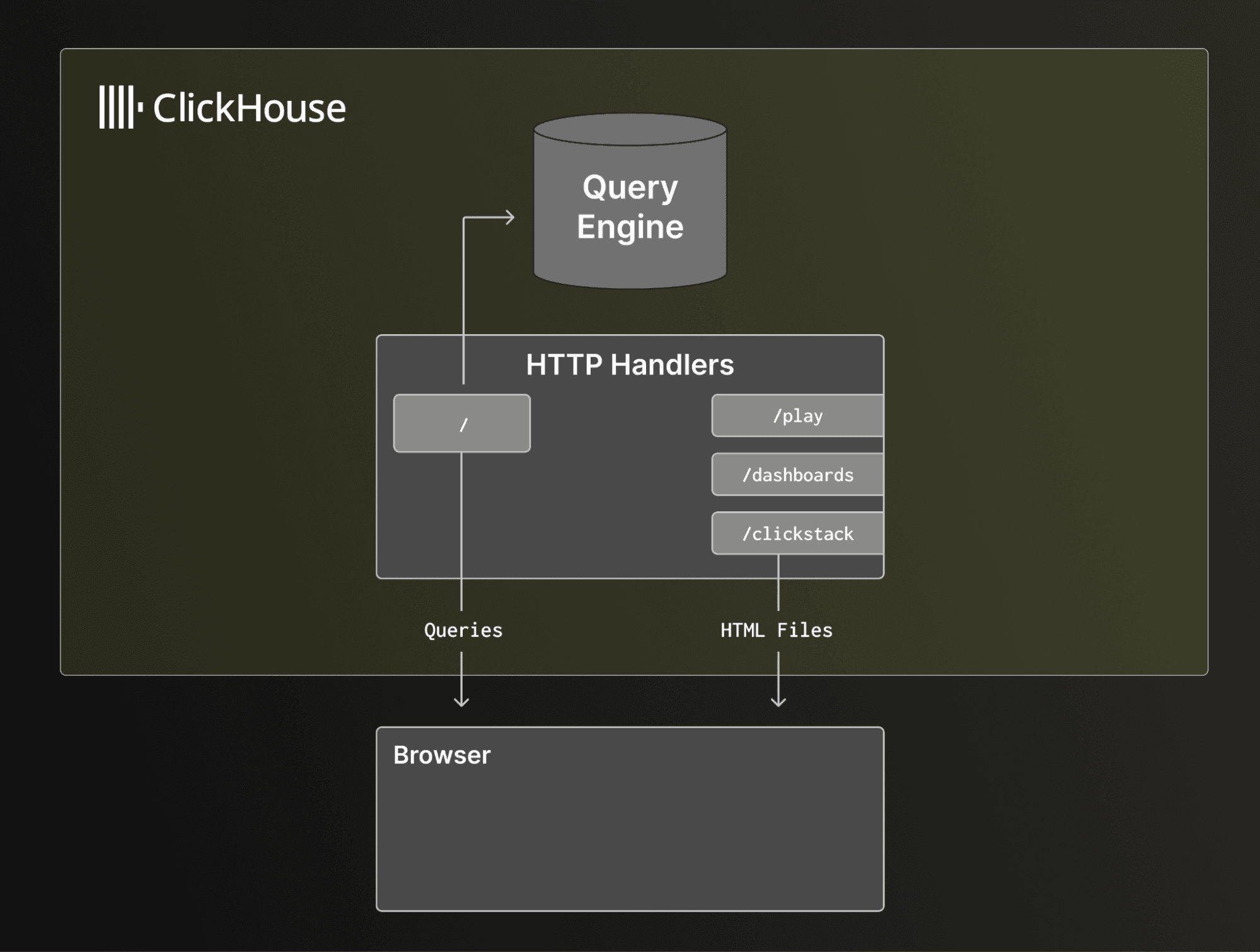Click the down arrowhead below HTML Files

(x=778, y=701)
